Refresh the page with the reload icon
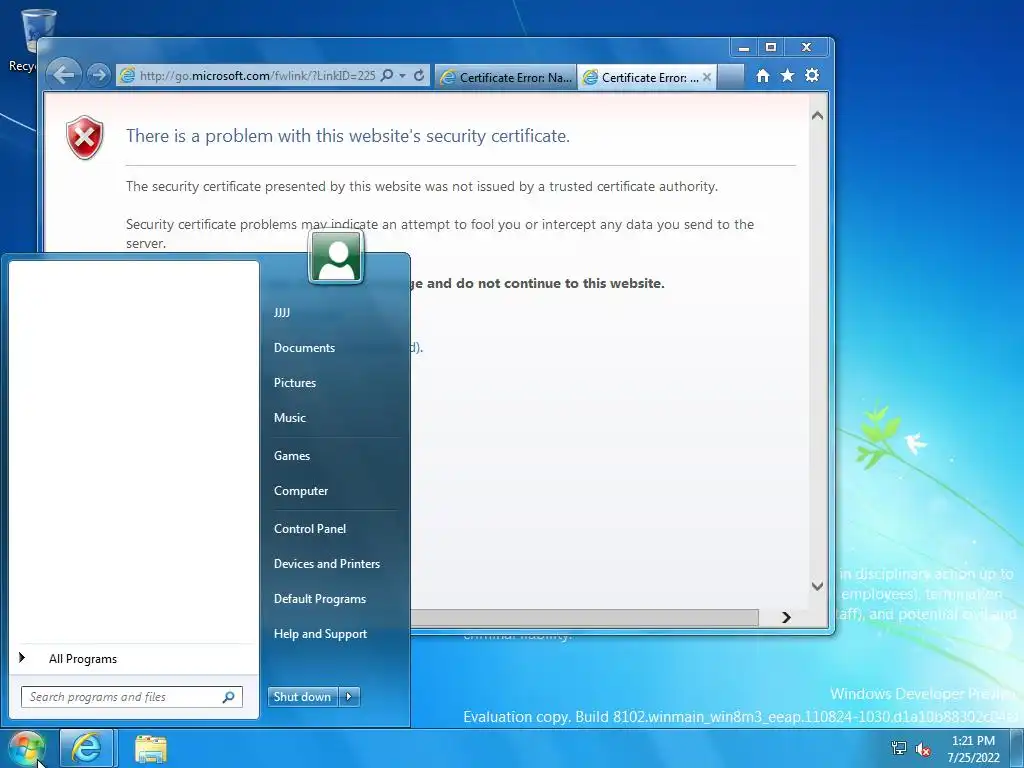The height and width of the screenshot is (768, 1024). coord(419,75)
